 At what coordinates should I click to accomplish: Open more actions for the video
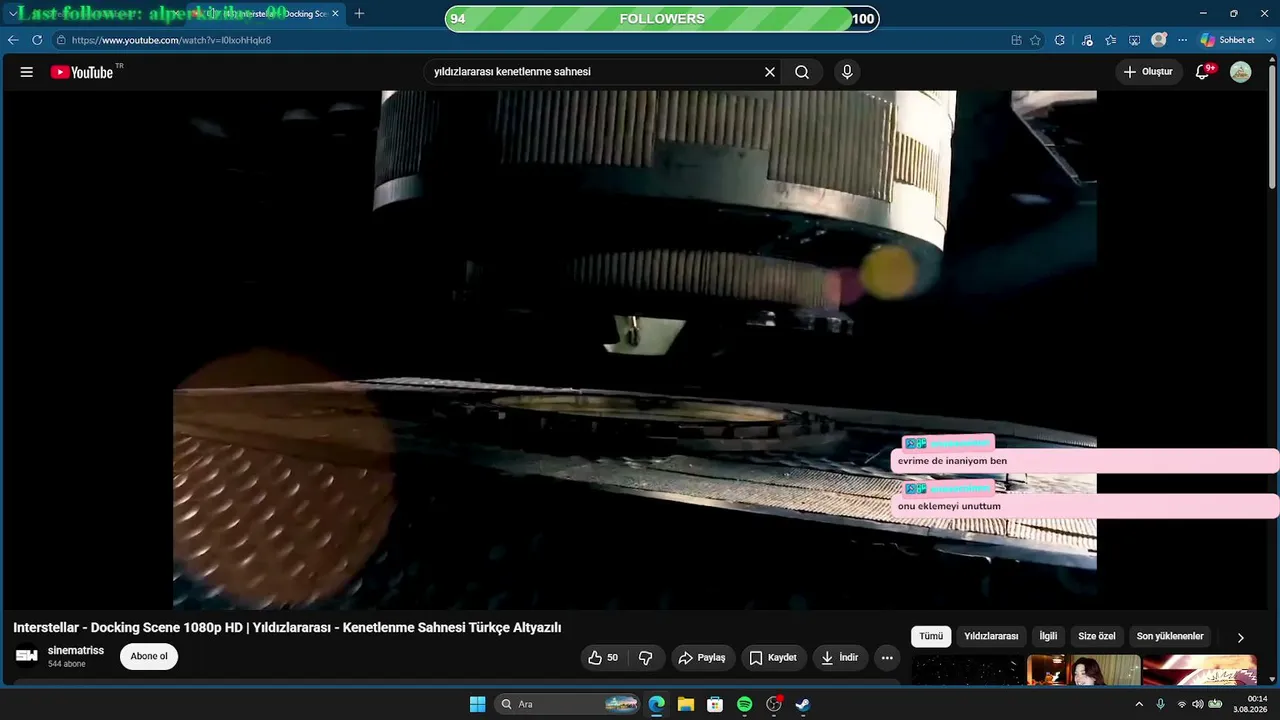tap(887, 657)
